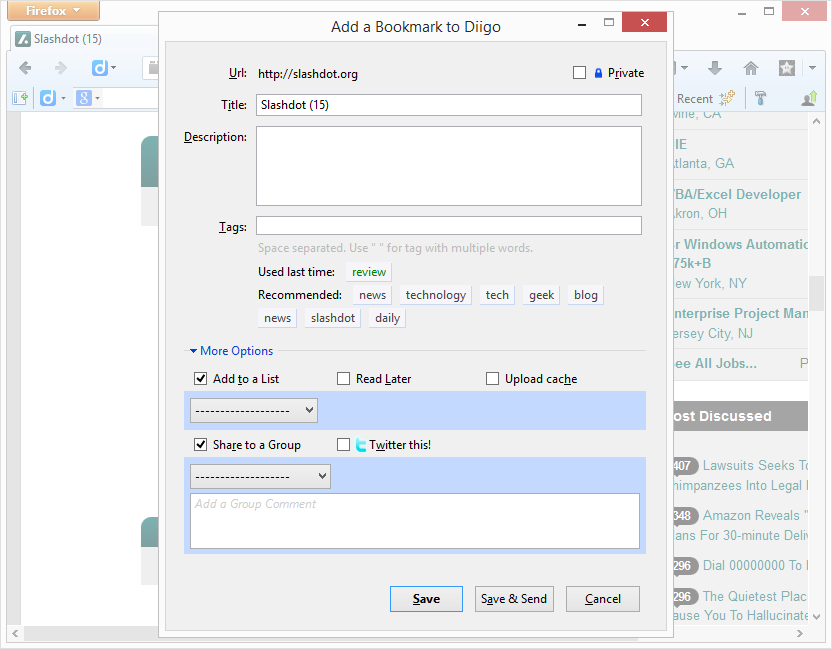Add the recommended 'blog' tag
The image size is (832, 649).
586,295
